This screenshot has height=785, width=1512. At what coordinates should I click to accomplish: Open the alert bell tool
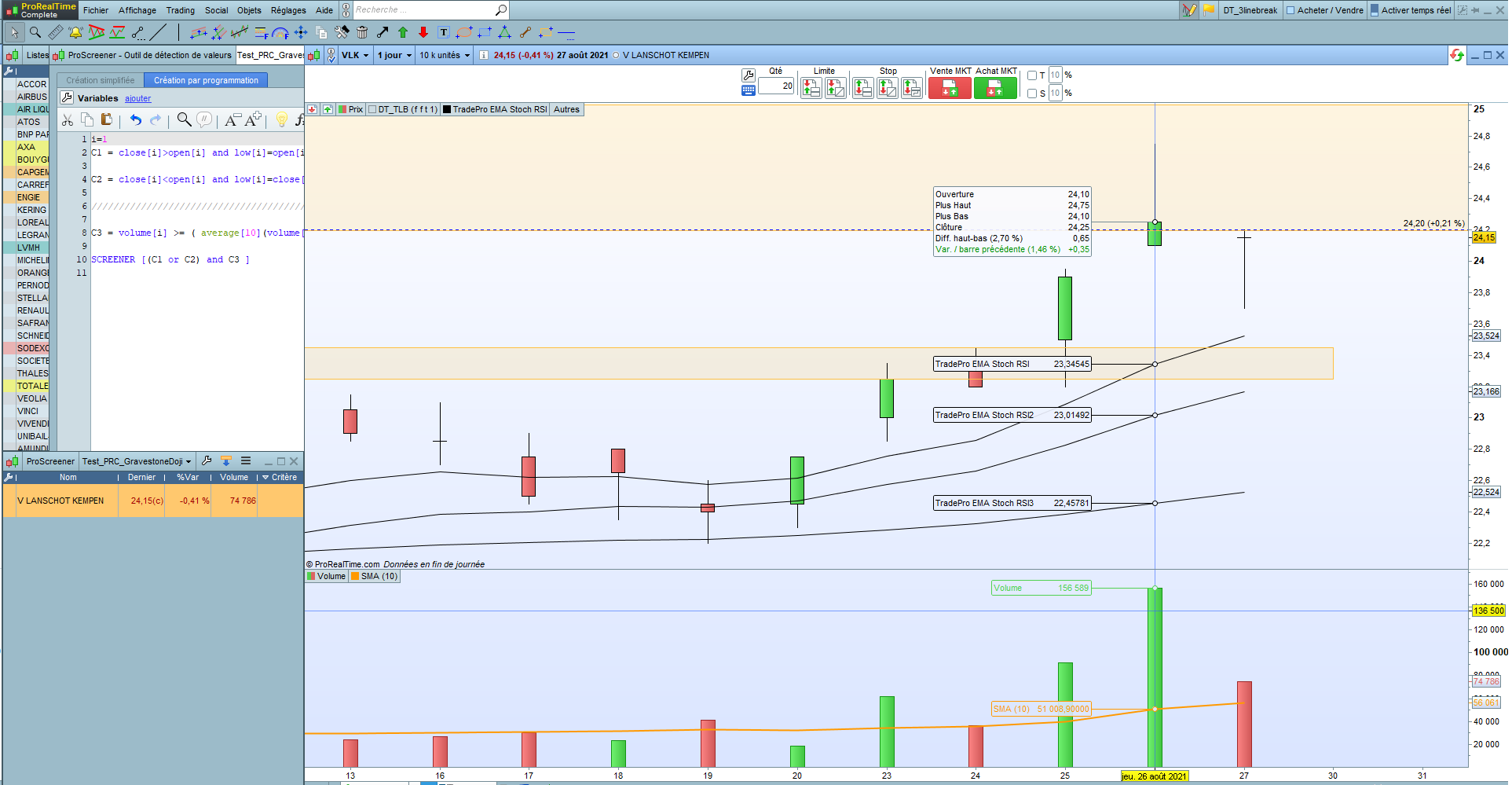tap(75, 32)
